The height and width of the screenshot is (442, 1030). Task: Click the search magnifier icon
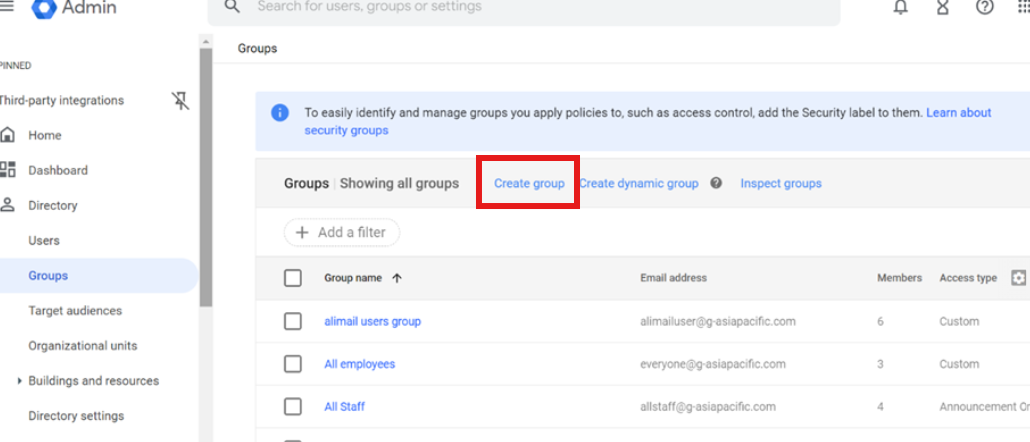[x=231, y=7]
